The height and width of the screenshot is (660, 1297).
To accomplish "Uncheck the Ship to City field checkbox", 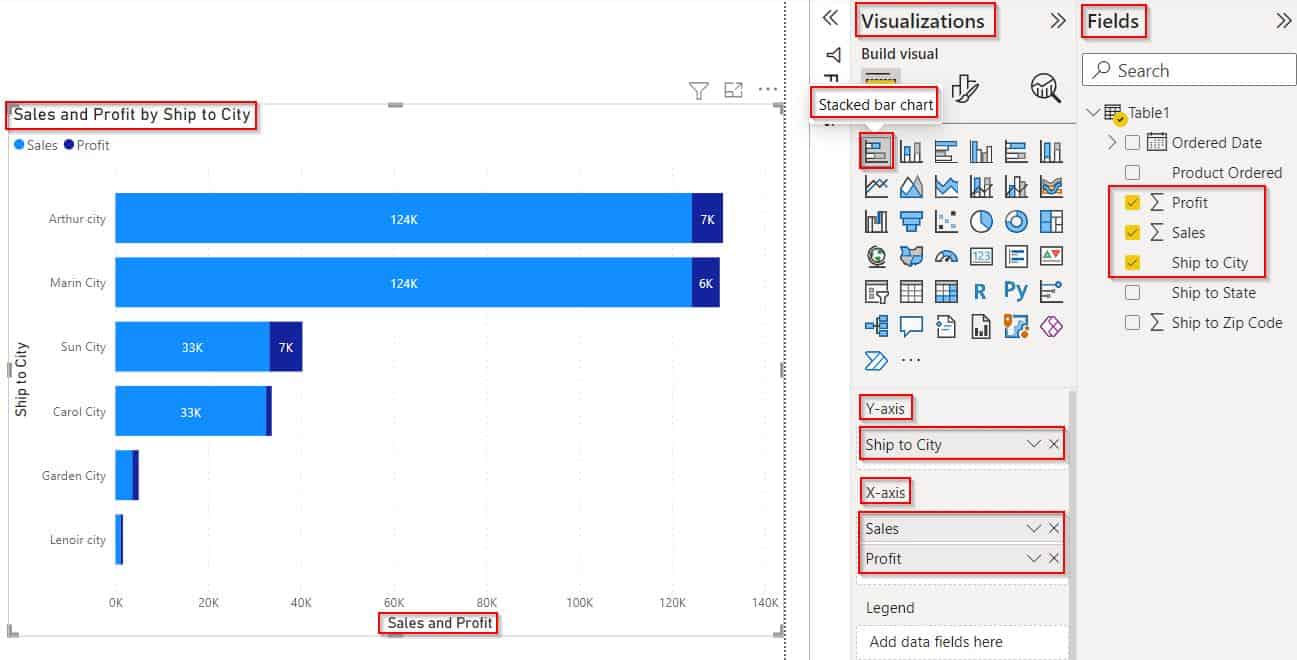I will pyautogui.click(x=1132, y=263).
